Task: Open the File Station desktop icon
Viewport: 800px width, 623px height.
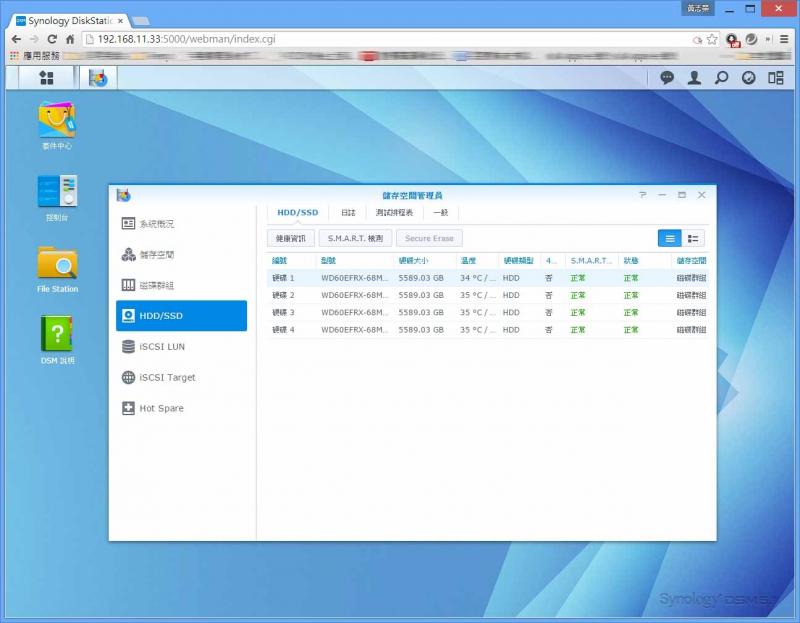Action: coord(57,269)
